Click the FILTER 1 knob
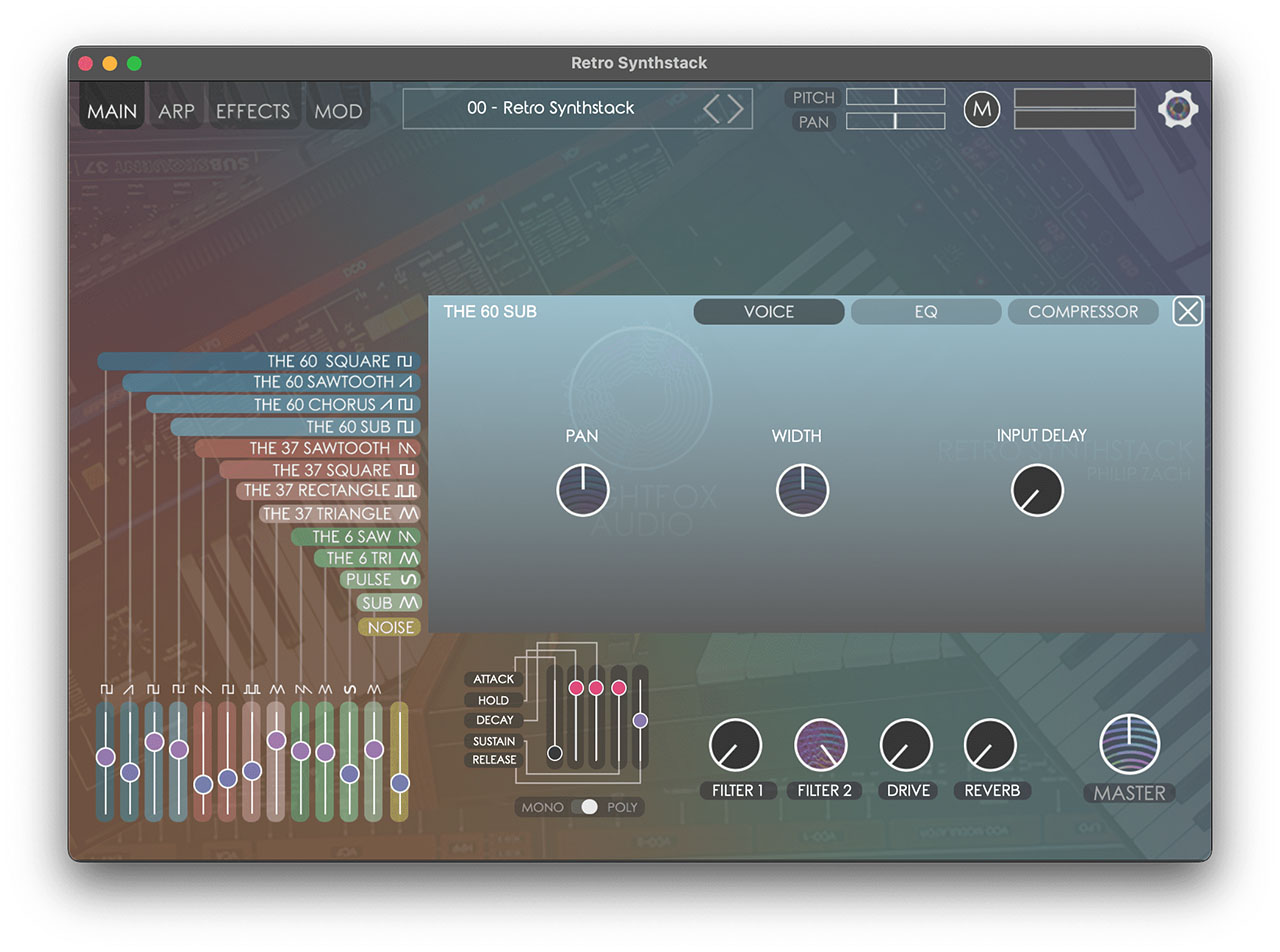This screenshot has width=1280, height=952. click(x=735, y=745)
